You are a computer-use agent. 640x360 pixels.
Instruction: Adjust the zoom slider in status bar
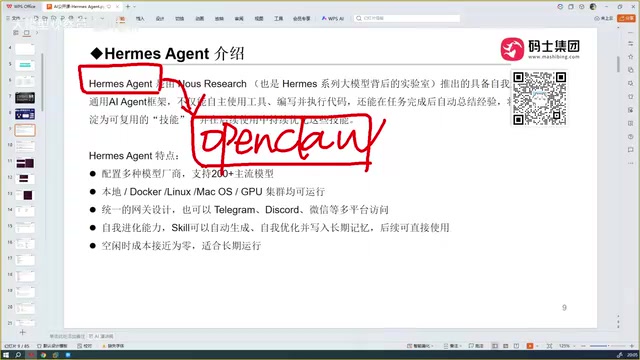(607, 346)
